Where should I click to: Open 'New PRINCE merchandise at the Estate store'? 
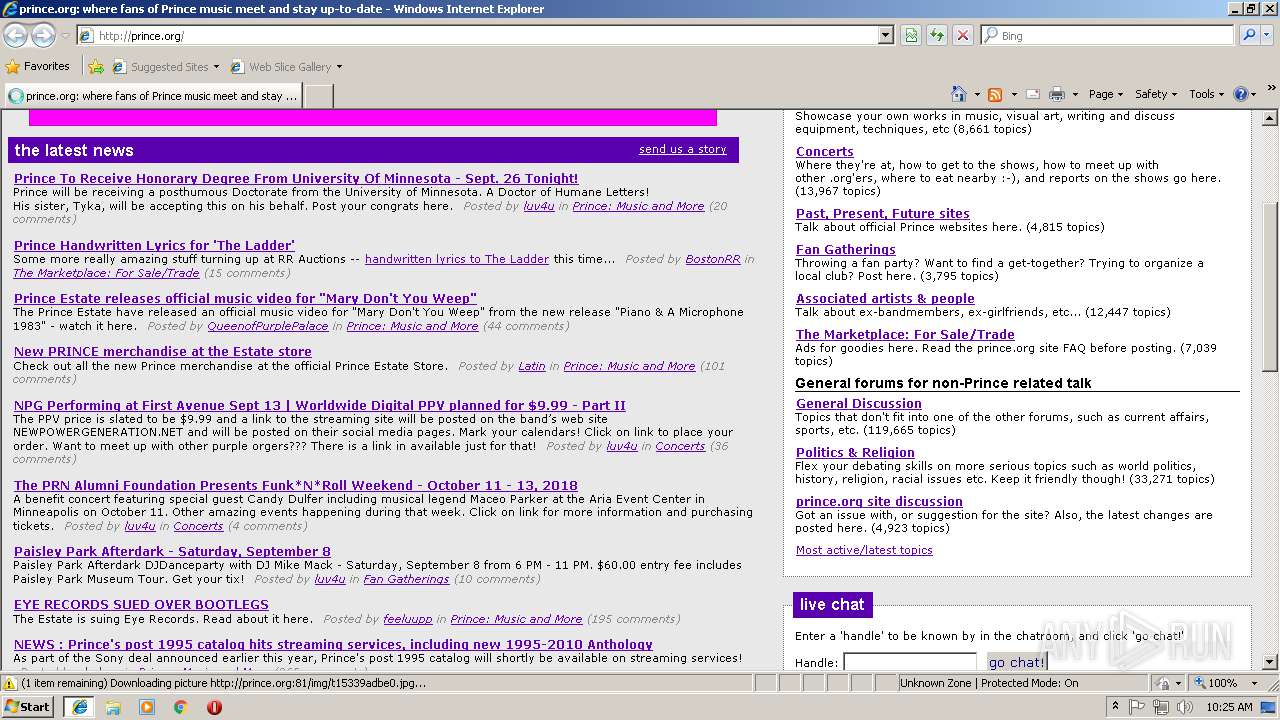tap(163, 351)
